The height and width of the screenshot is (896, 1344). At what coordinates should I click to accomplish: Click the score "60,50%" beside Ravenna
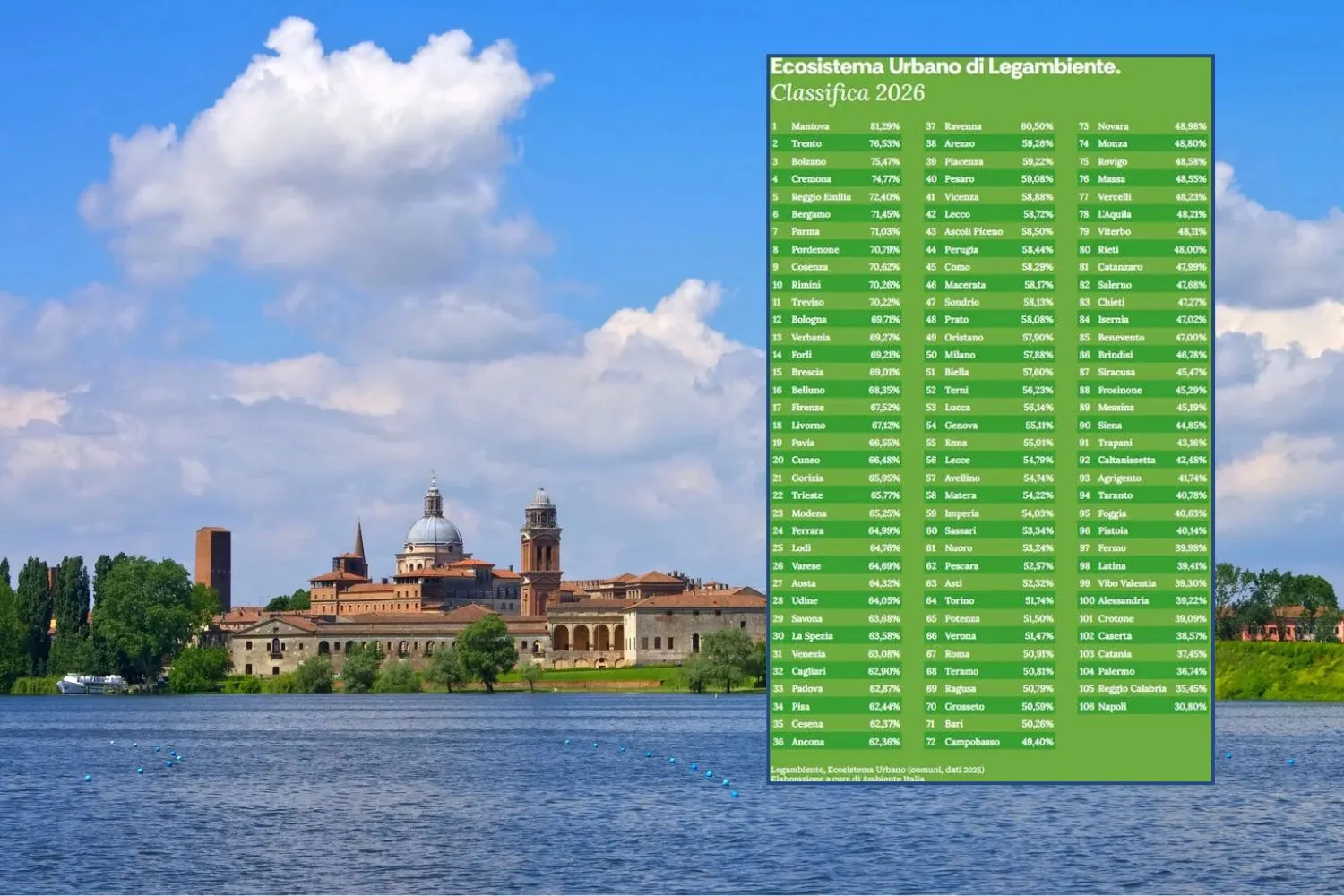coord(1038,126)
